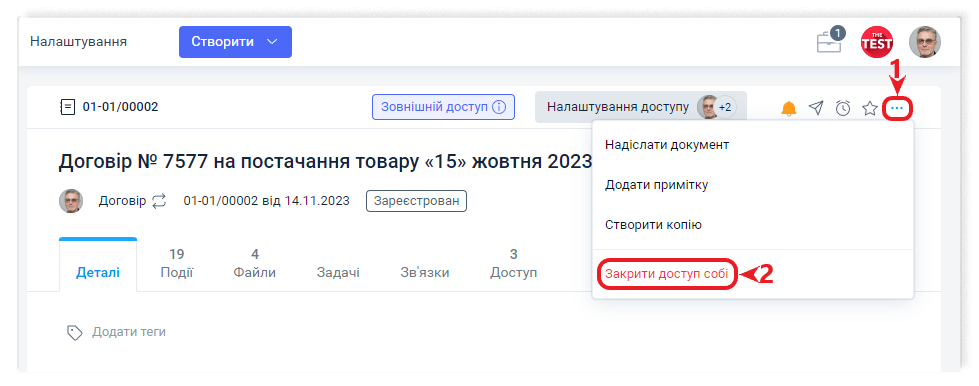This screenshot has height=386, width=979.
Task: Click the document title Договір № 7577
Action: [x=325, y=162]
